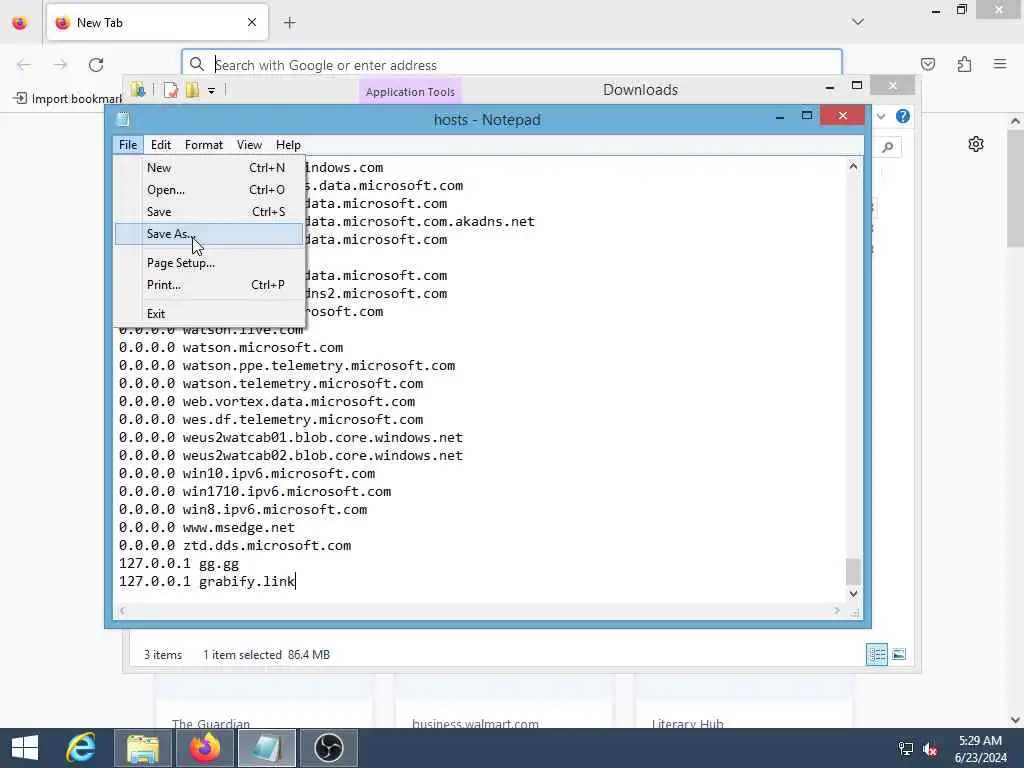1024x768 pixels.
Task: Open File Explorer from taskbar
Action: point(143,748)
